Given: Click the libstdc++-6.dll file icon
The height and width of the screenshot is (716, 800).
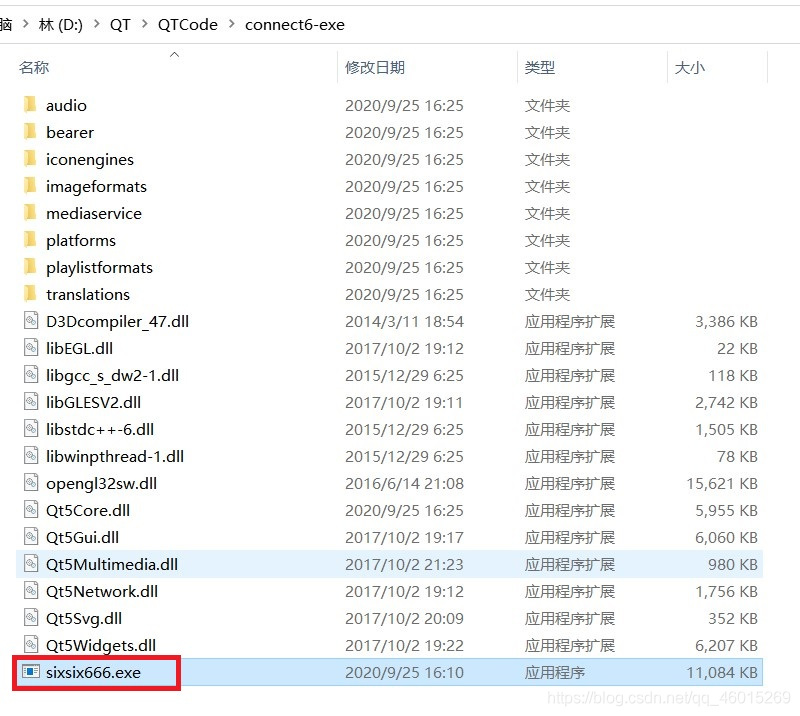Looking at the screenshot, I should click(31, 429).
